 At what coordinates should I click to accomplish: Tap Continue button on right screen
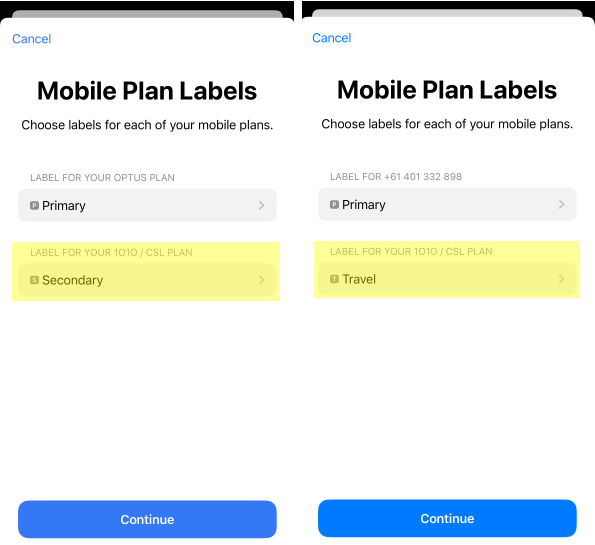(447, 518)
